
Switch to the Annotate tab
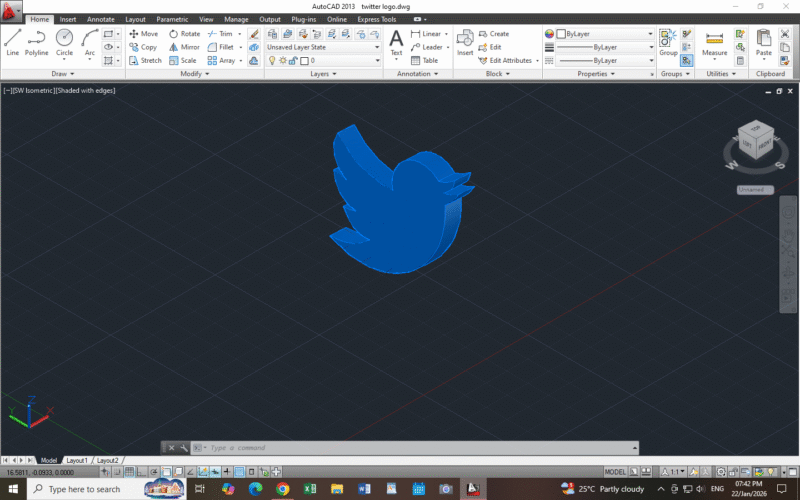click(x=101, y=19)
